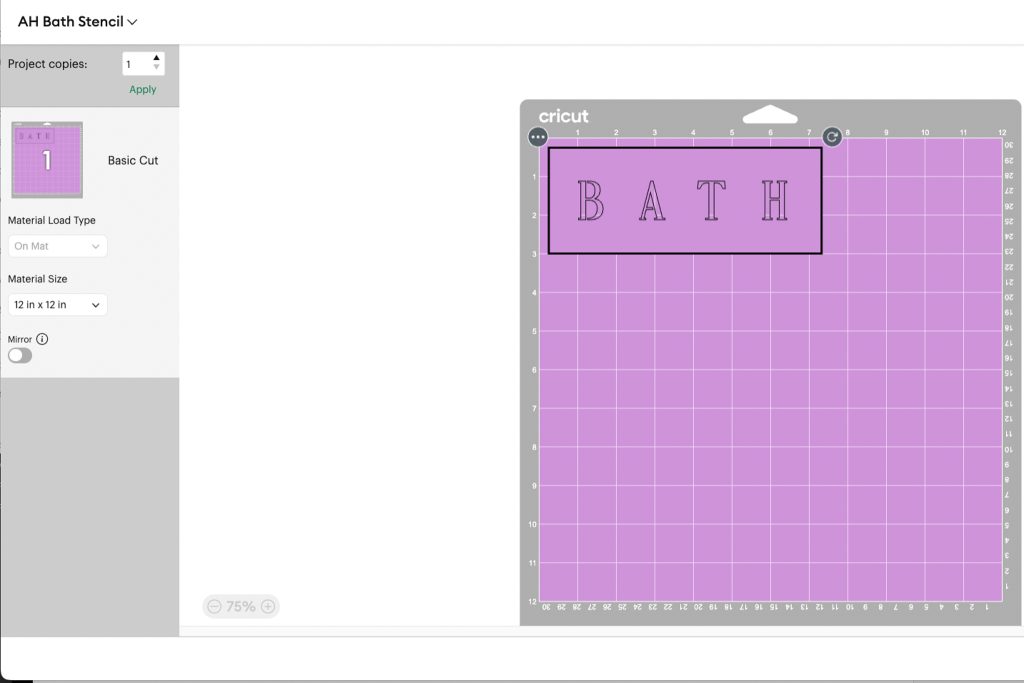Toggle the Mirror switch on

pyautogui.click(x=20, y=355)
